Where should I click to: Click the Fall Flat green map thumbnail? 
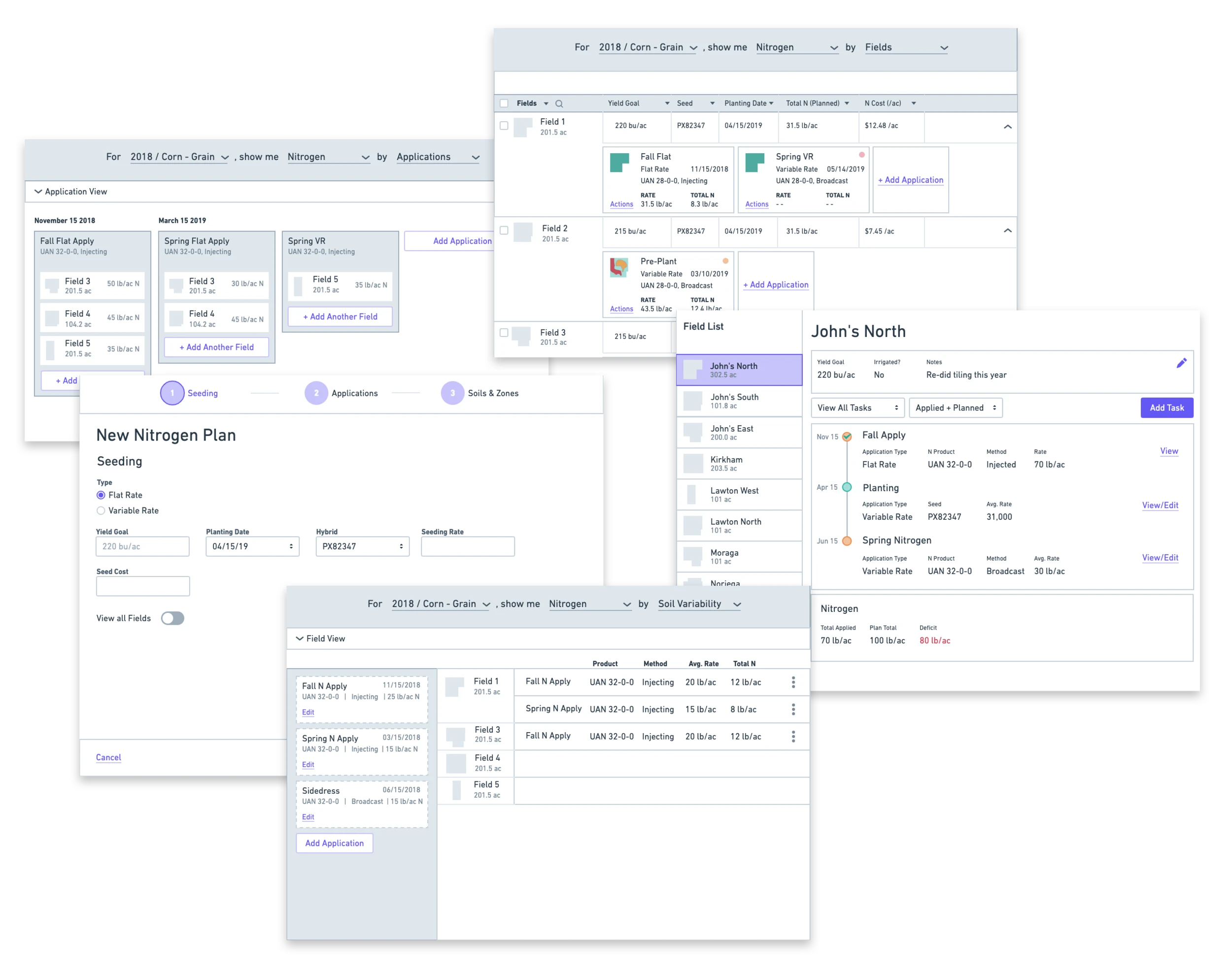pos(619,162)
